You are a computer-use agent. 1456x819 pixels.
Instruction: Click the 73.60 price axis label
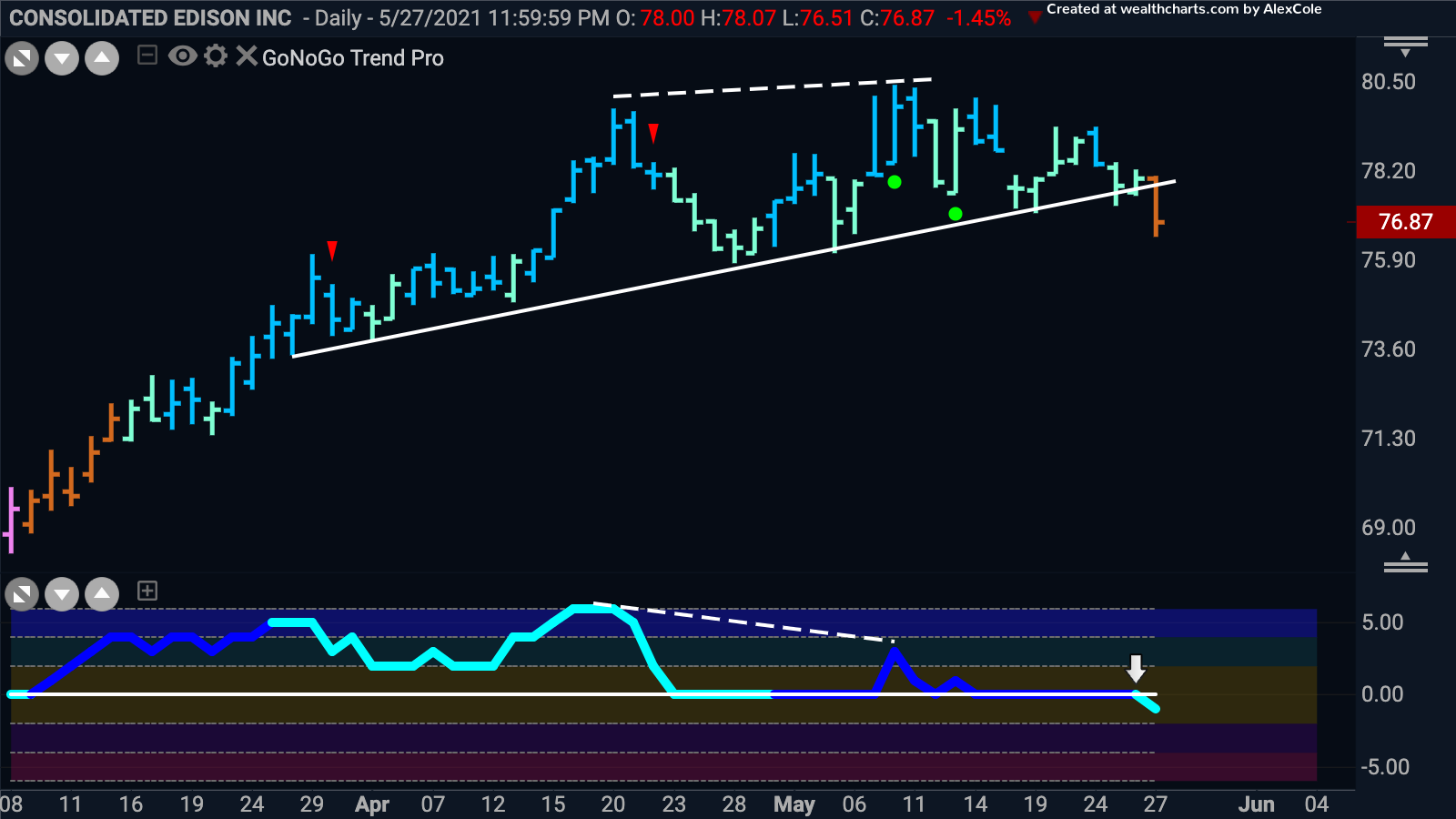[x=1389, y=349]
